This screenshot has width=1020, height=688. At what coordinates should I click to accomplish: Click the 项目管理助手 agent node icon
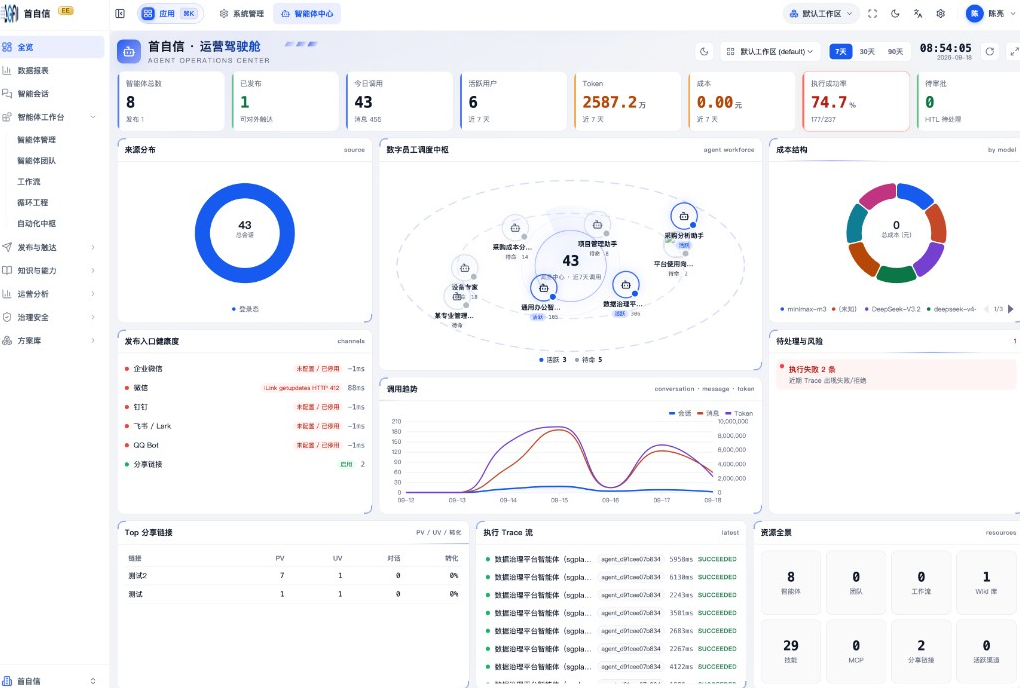pyautogui.click(x=597, y=225)
